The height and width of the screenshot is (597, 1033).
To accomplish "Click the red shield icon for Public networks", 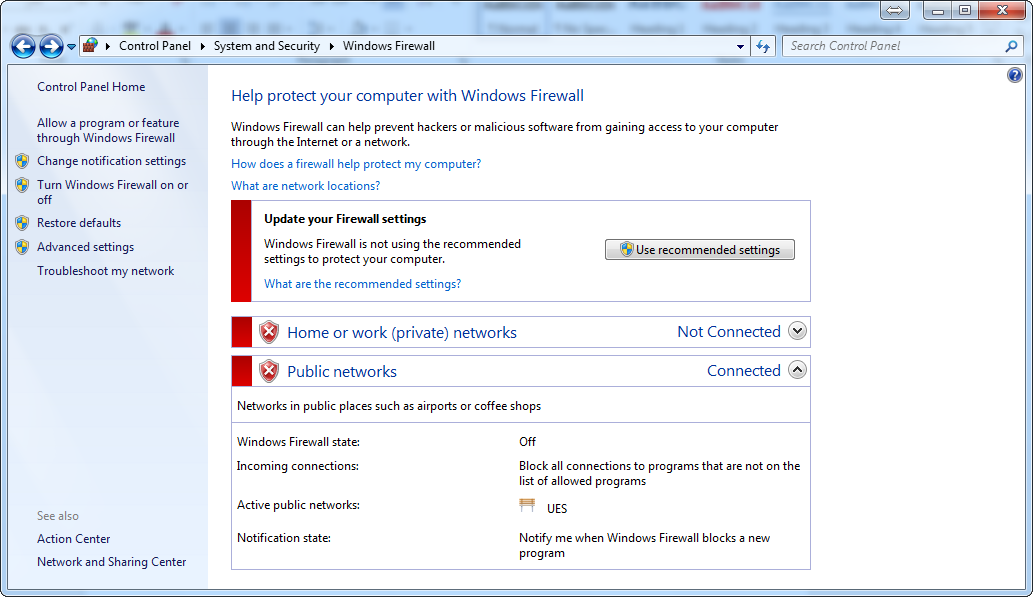I will (x=269, y=371).
